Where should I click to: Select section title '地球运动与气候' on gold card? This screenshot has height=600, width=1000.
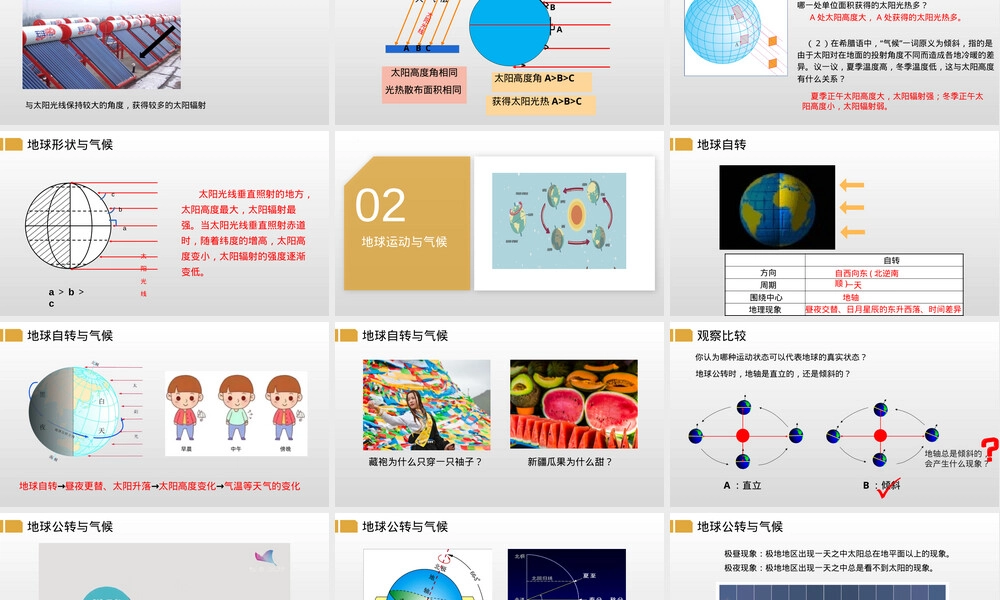click(404, 242)
